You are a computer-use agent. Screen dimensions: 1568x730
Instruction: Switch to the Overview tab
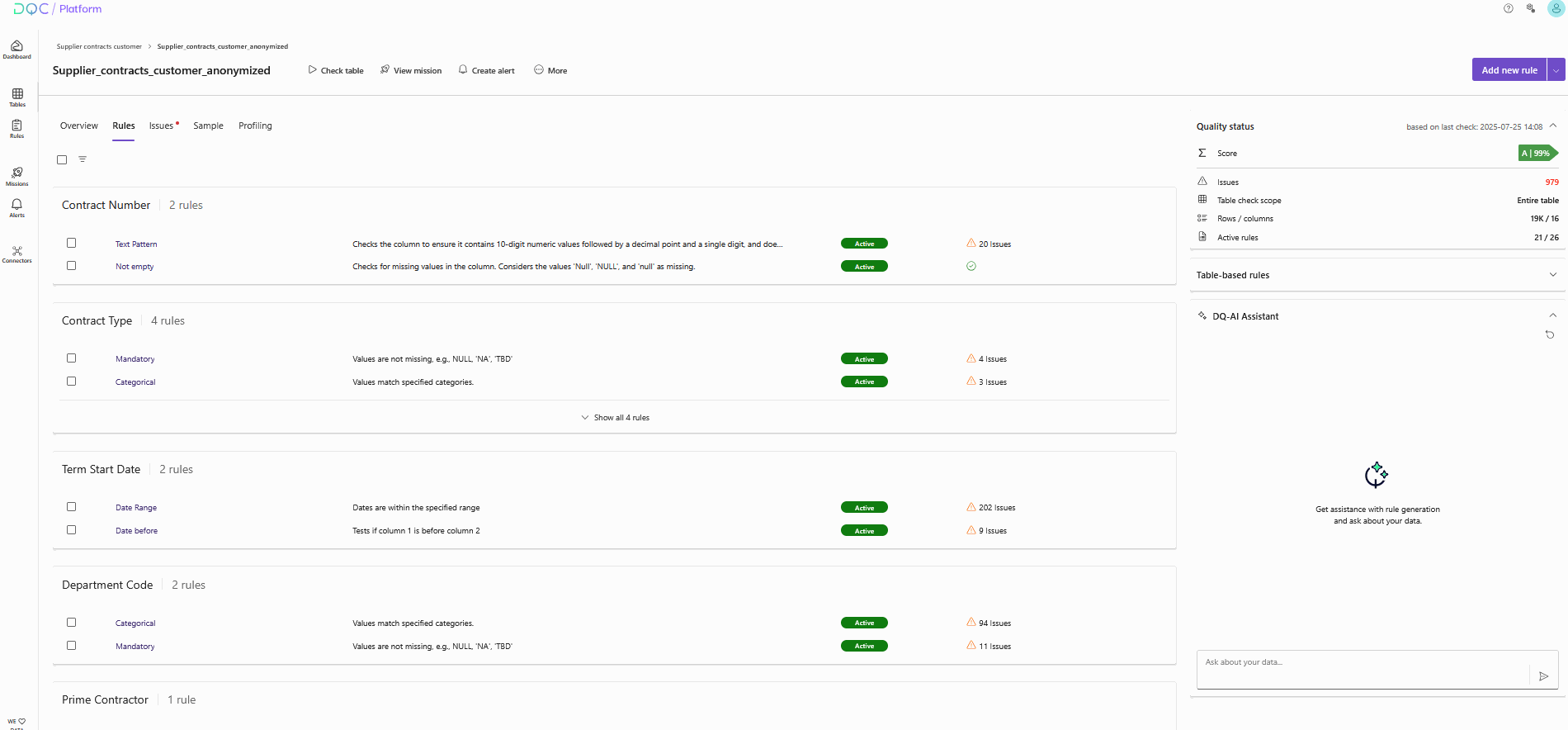coord(79,126)
